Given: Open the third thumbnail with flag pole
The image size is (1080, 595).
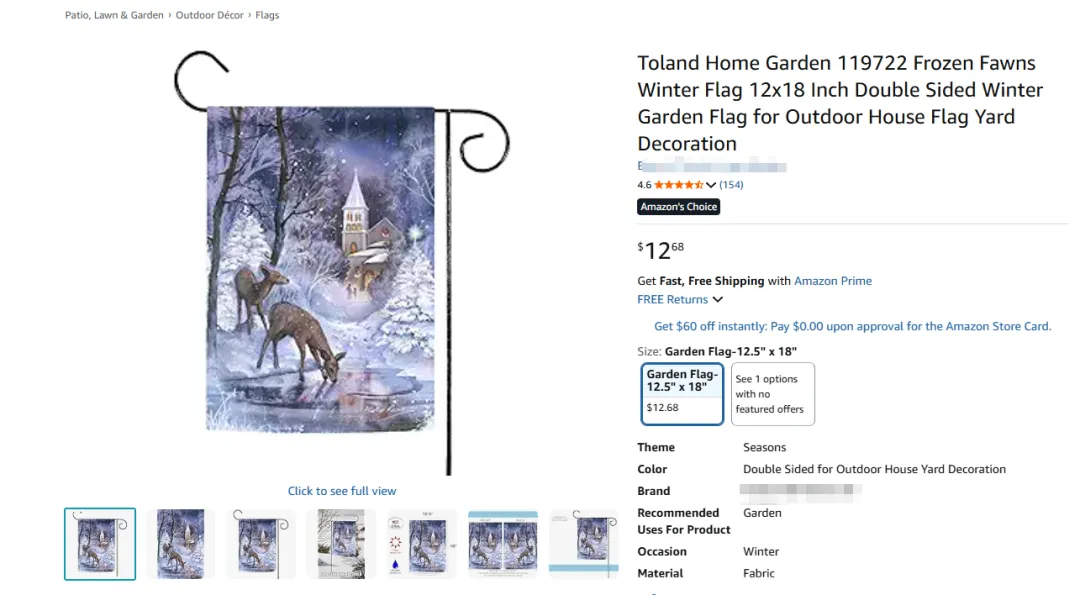Looking at the screenshot, I should pyautogui.click(x=261, y=544).
